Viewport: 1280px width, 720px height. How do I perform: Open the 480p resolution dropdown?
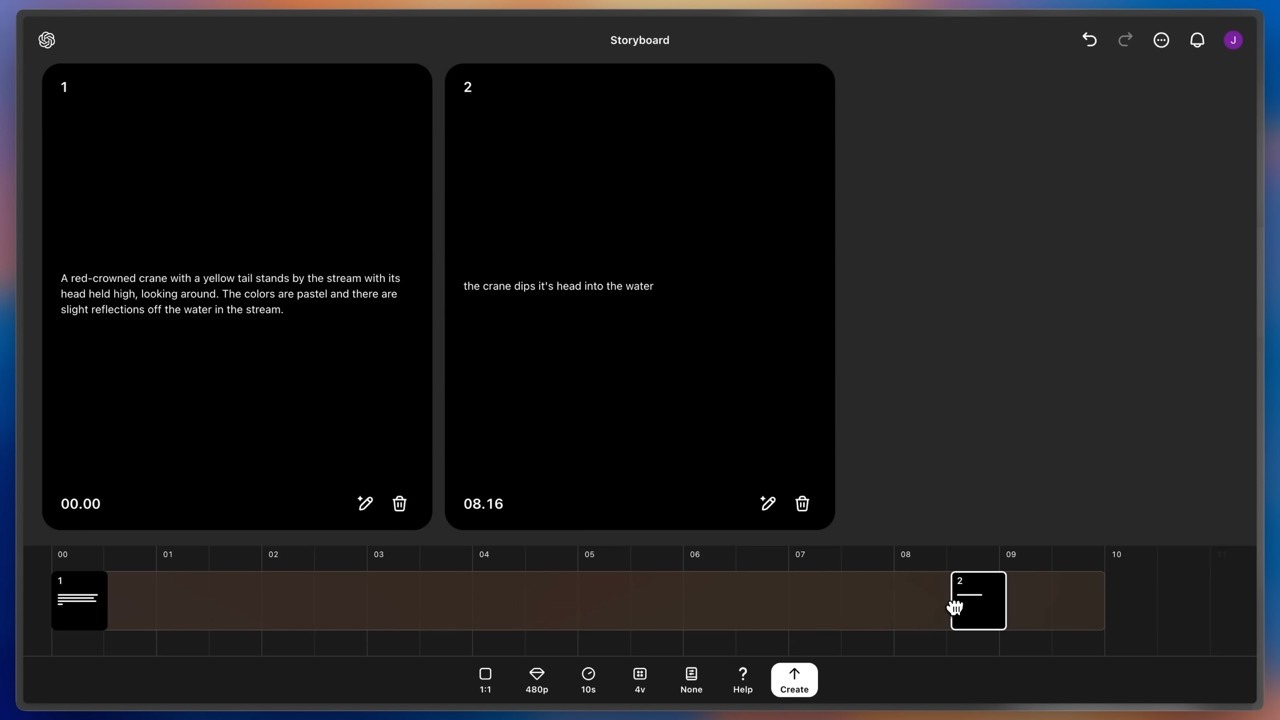537,680
